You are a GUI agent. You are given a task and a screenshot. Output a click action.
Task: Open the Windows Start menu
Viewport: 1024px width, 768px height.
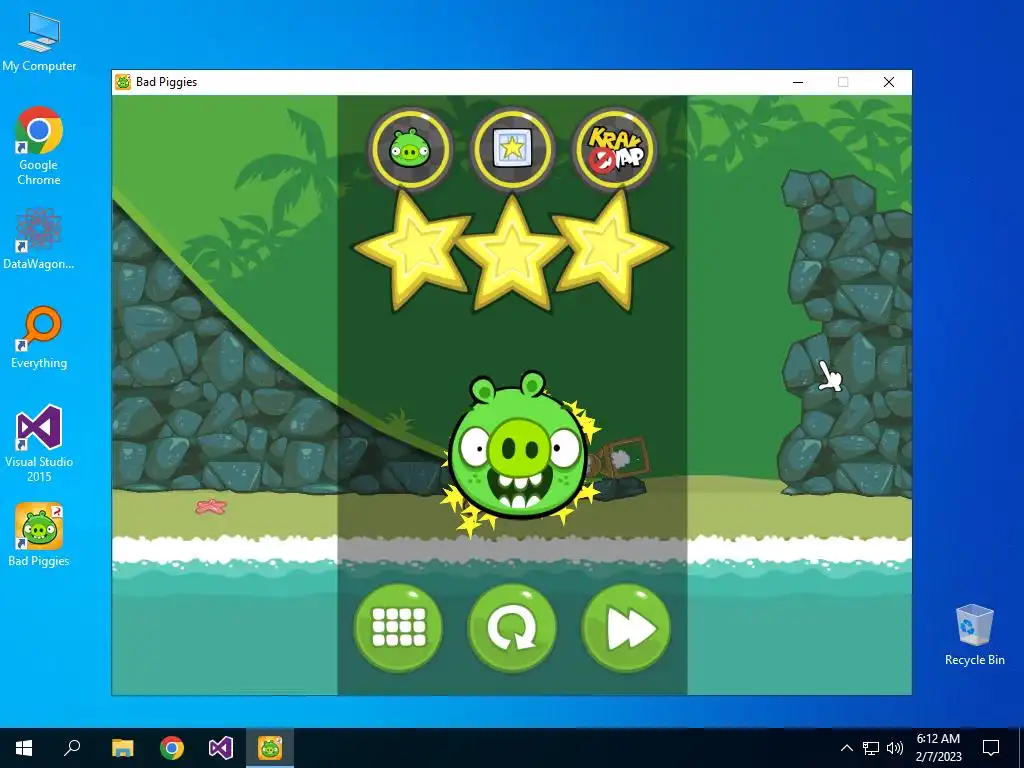click(x=24, y=748)
